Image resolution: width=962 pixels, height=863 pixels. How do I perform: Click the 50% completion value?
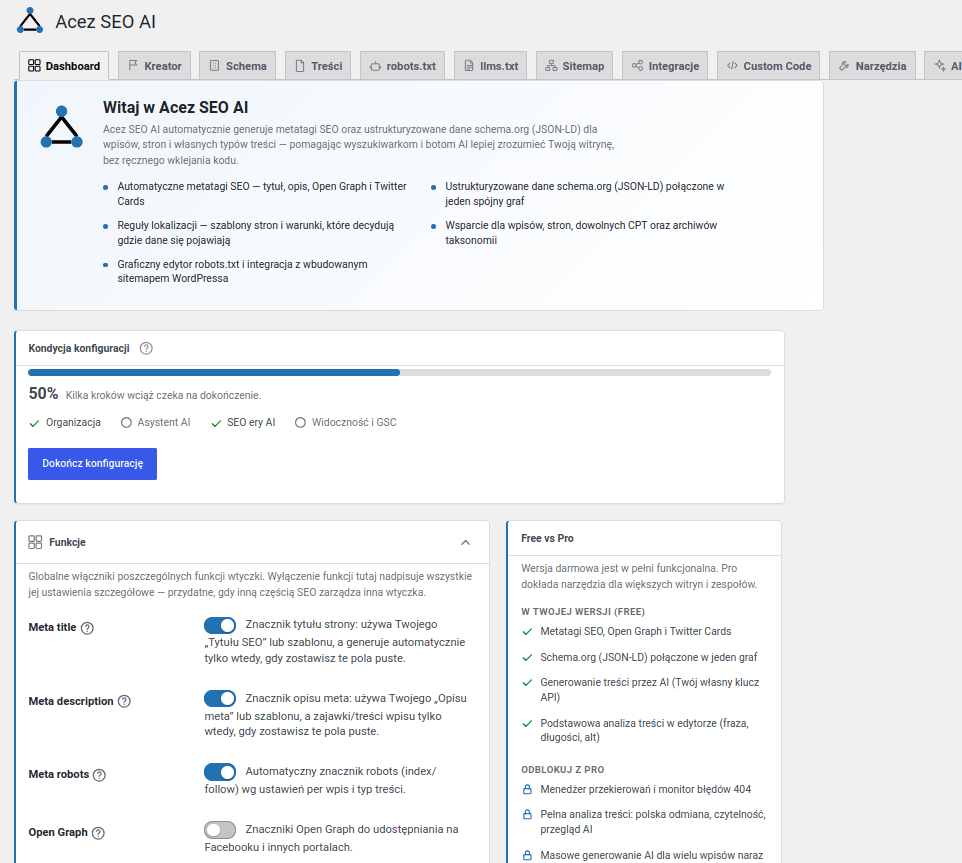44,394
